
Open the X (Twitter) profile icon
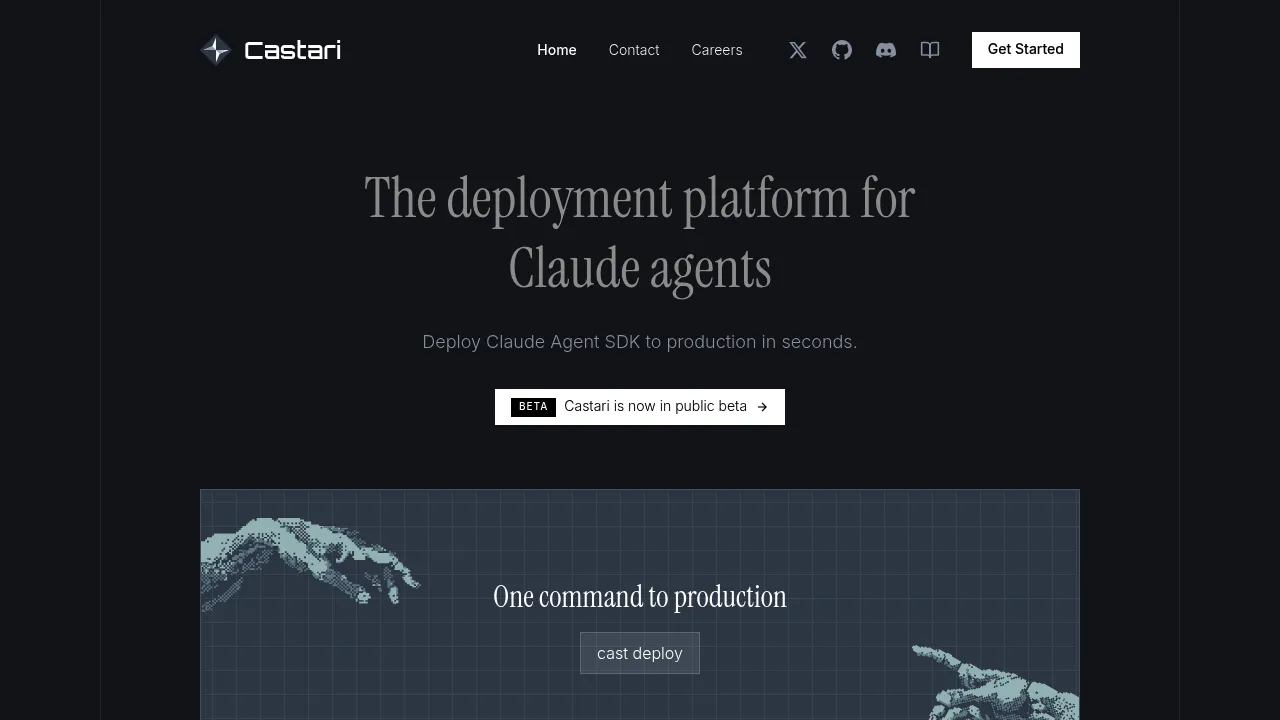tap(798, 50)
